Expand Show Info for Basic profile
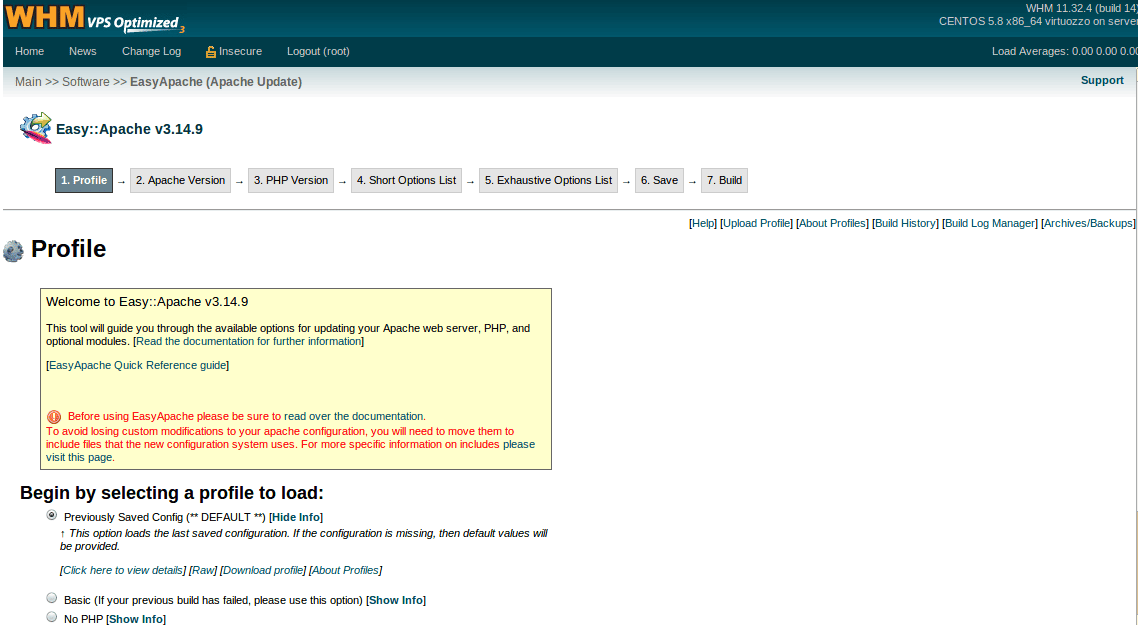This screenshot has width=1138, height=632. point(396,600)
